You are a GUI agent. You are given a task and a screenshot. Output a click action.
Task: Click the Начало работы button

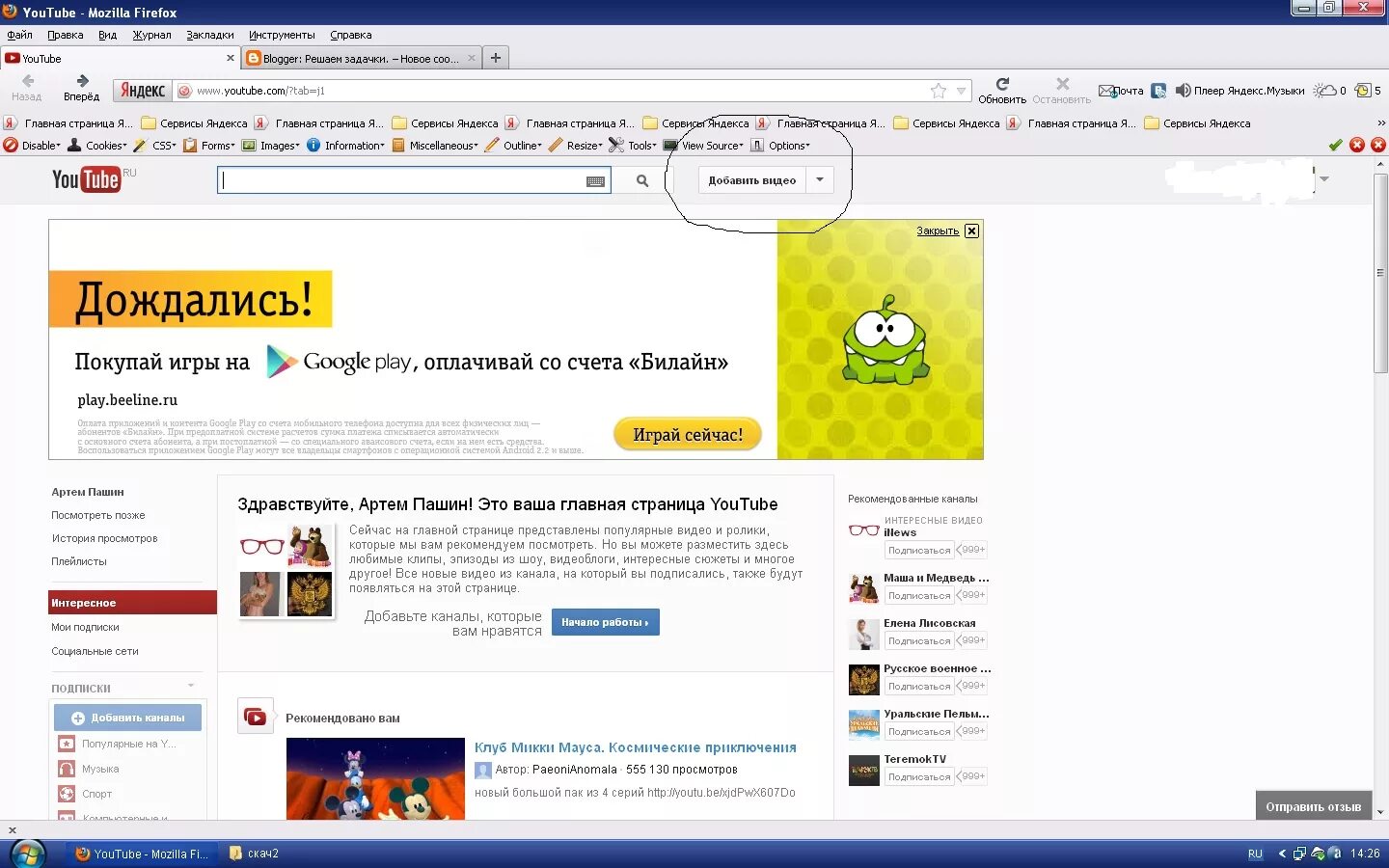[605, 622]
